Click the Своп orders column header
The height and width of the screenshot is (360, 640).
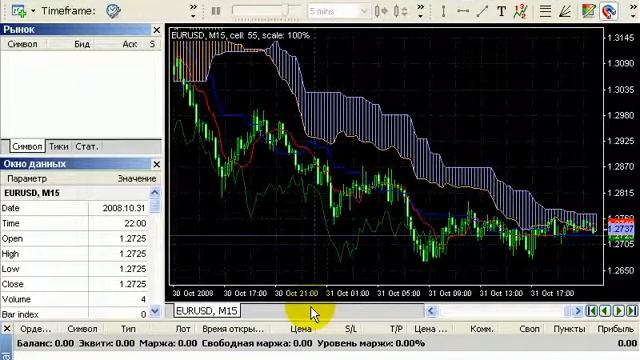(x=529, y=329)
